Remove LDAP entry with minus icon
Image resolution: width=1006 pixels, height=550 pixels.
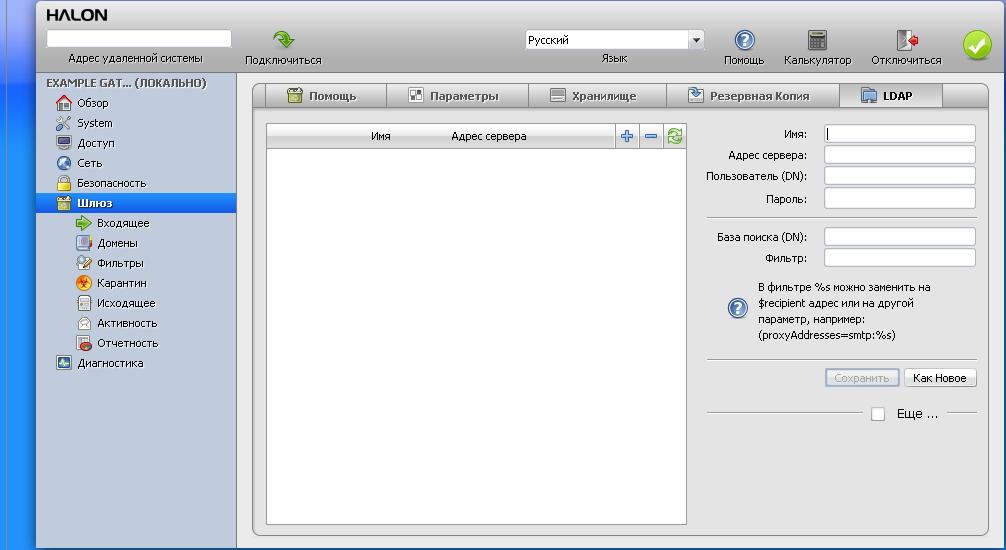[x=651, y=136]
